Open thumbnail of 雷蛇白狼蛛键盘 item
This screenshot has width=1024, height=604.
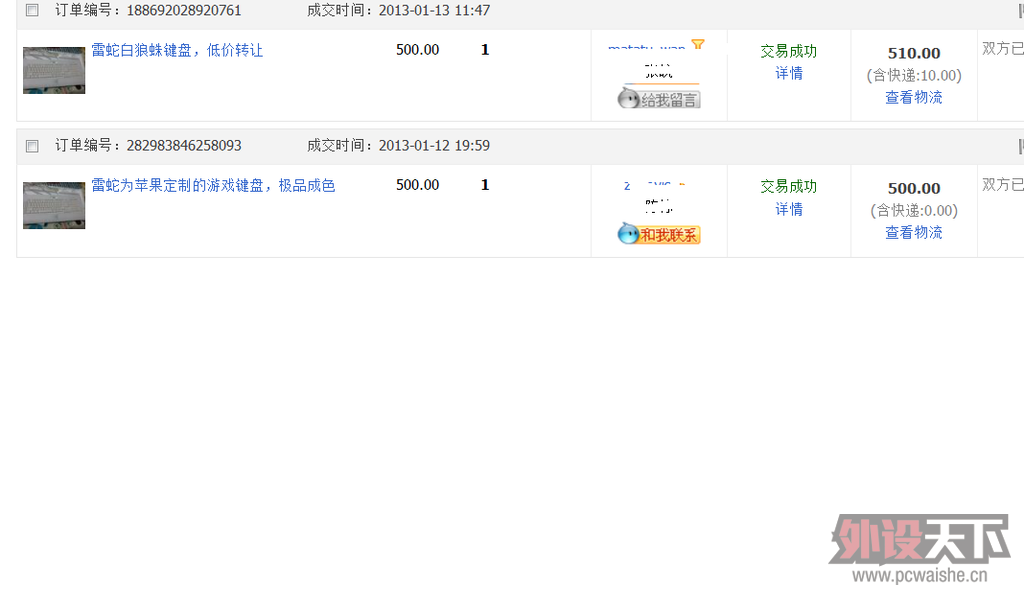pos(54,70)
